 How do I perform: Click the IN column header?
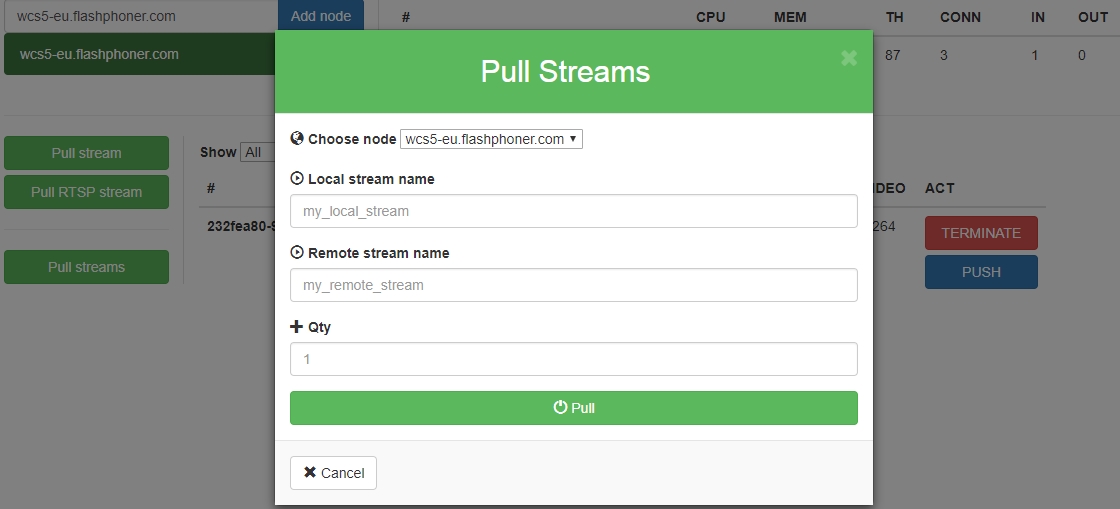[1038, 17]
